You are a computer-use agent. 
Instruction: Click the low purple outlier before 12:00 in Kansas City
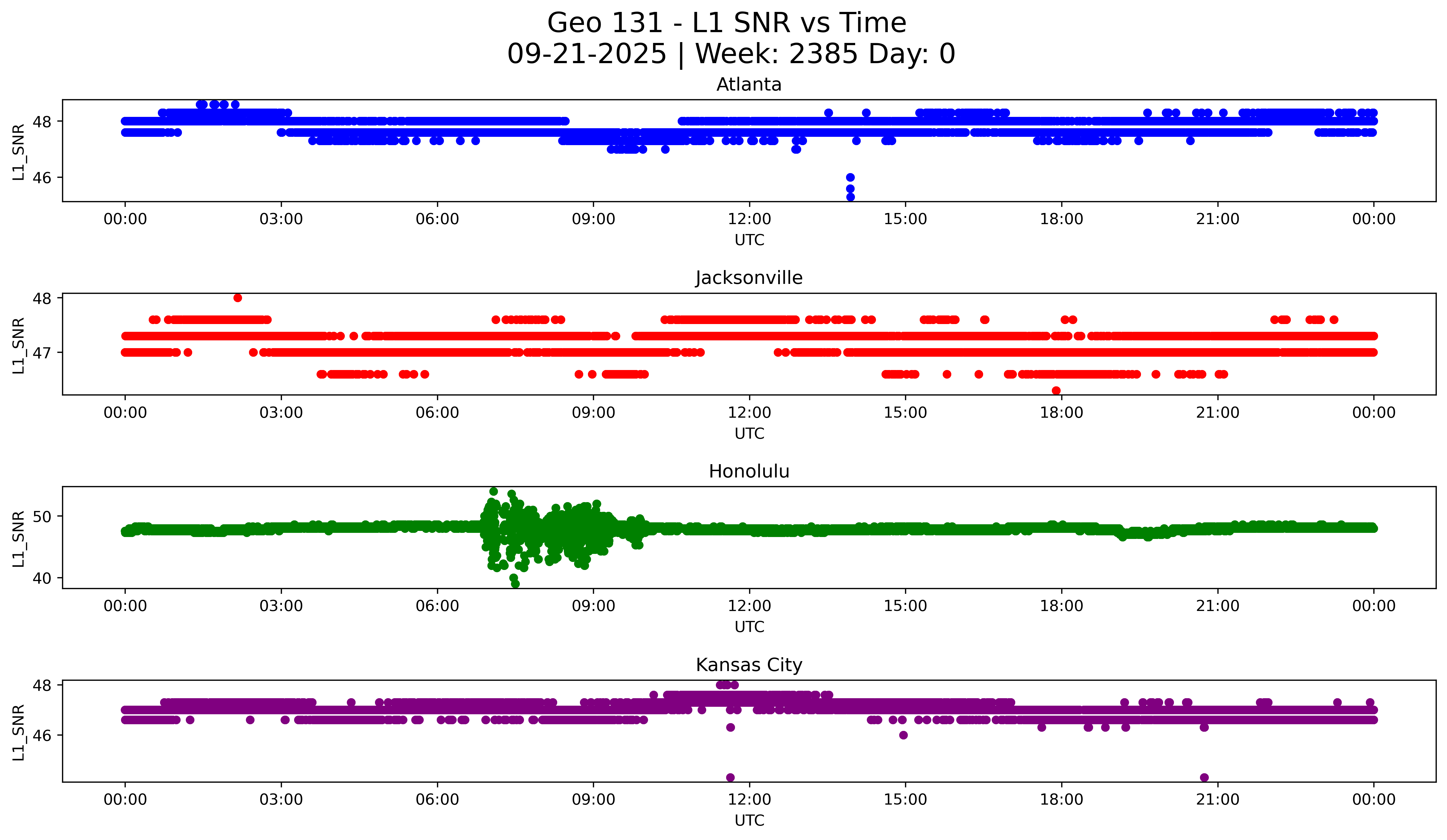(730, 777)
